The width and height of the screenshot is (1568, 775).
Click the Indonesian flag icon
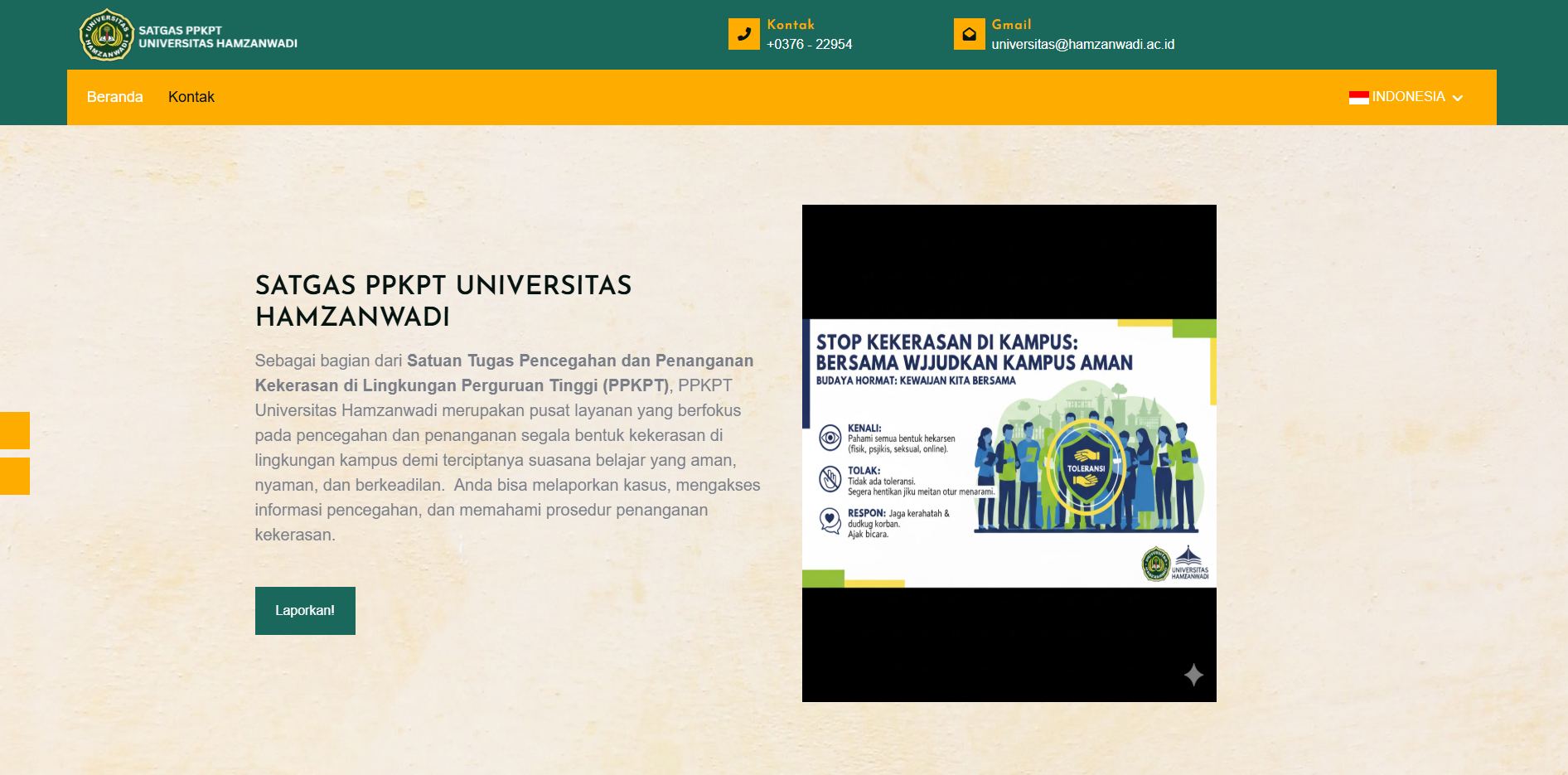[1358, 98]
